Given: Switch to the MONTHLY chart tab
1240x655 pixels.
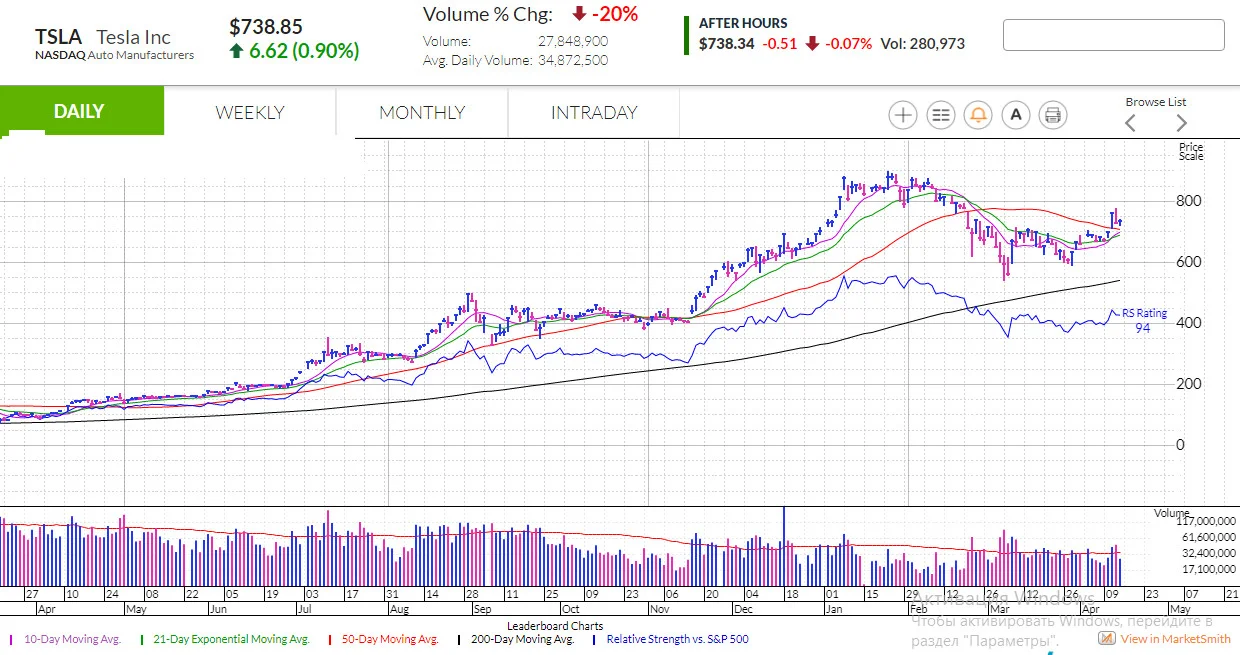Looking at the screenshot, I should pos(422,112).
